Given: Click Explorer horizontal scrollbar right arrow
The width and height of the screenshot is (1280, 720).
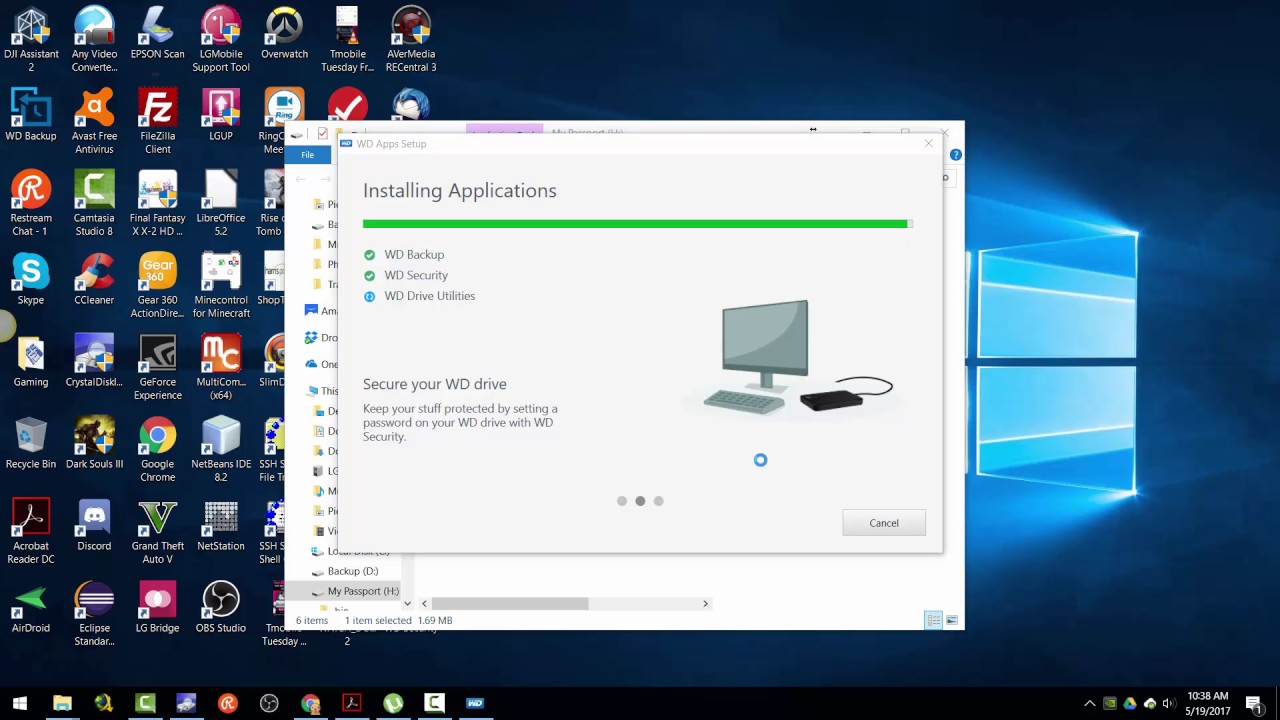Looking at the screenshot, I should 705,604.
